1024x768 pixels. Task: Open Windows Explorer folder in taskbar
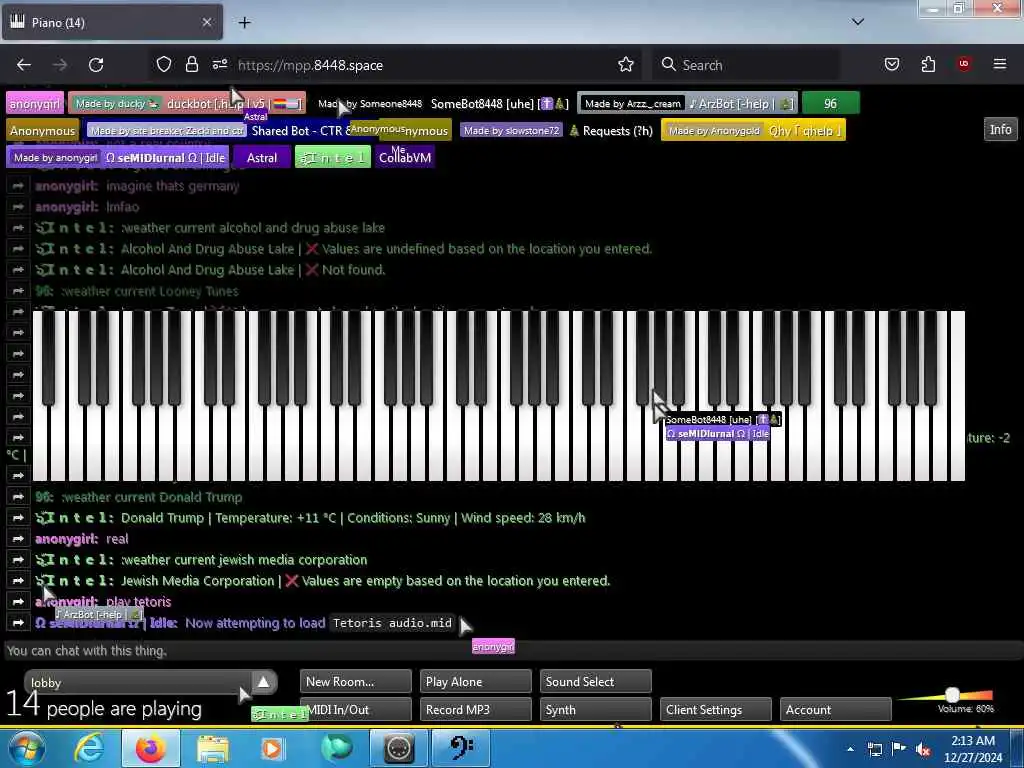click(x=213, y=748)
